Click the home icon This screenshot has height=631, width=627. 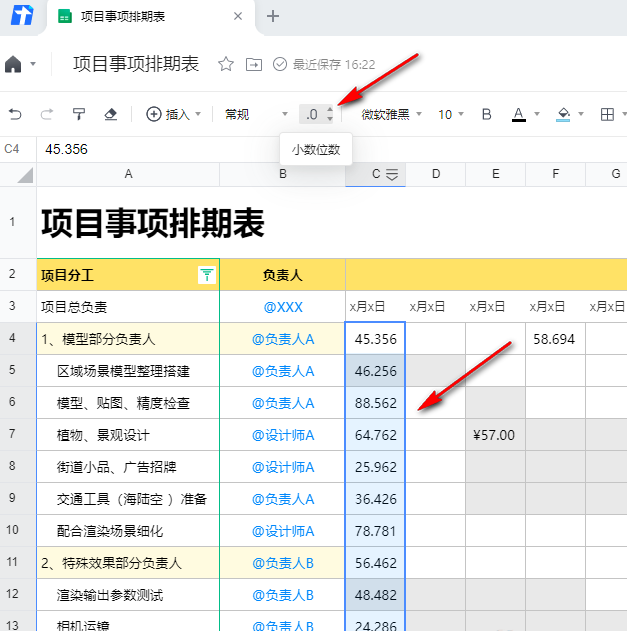point(13,64)
